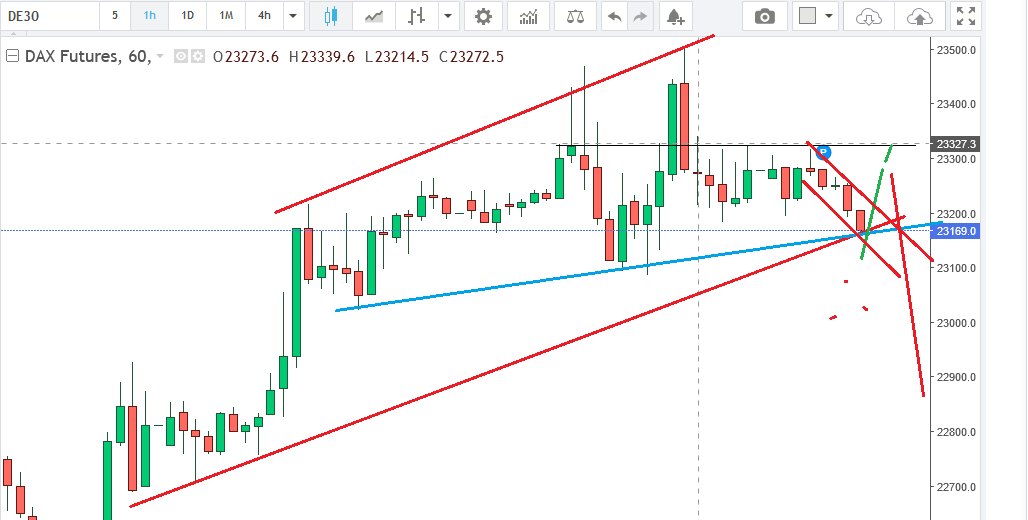The image size is (1028, 520).
Task: Click the blue P marker on chart
Action: click(823, 152)
